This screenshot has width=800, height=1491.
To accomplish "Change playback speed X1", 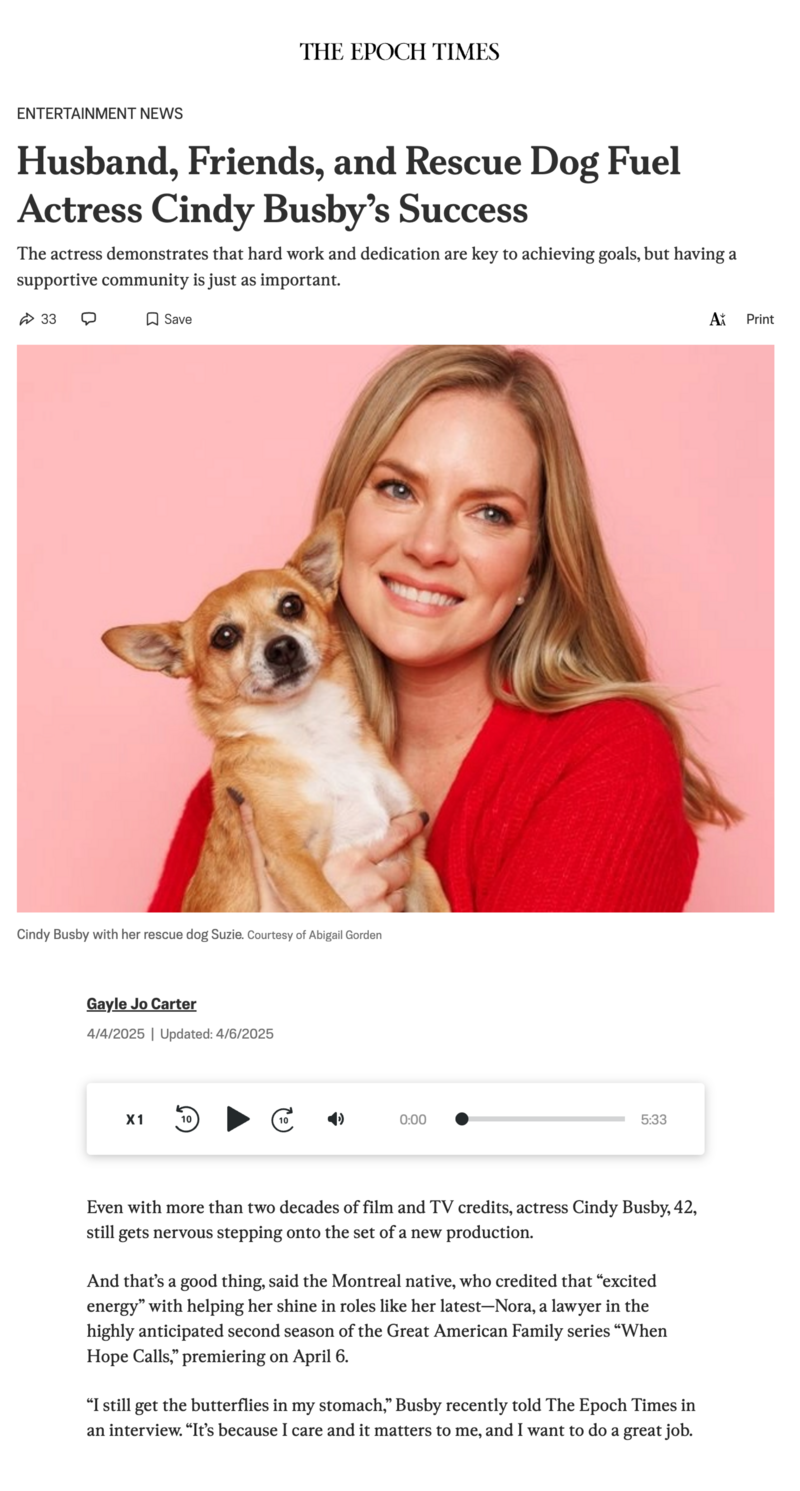I will pyautogui.click(x=135, y=1119).
